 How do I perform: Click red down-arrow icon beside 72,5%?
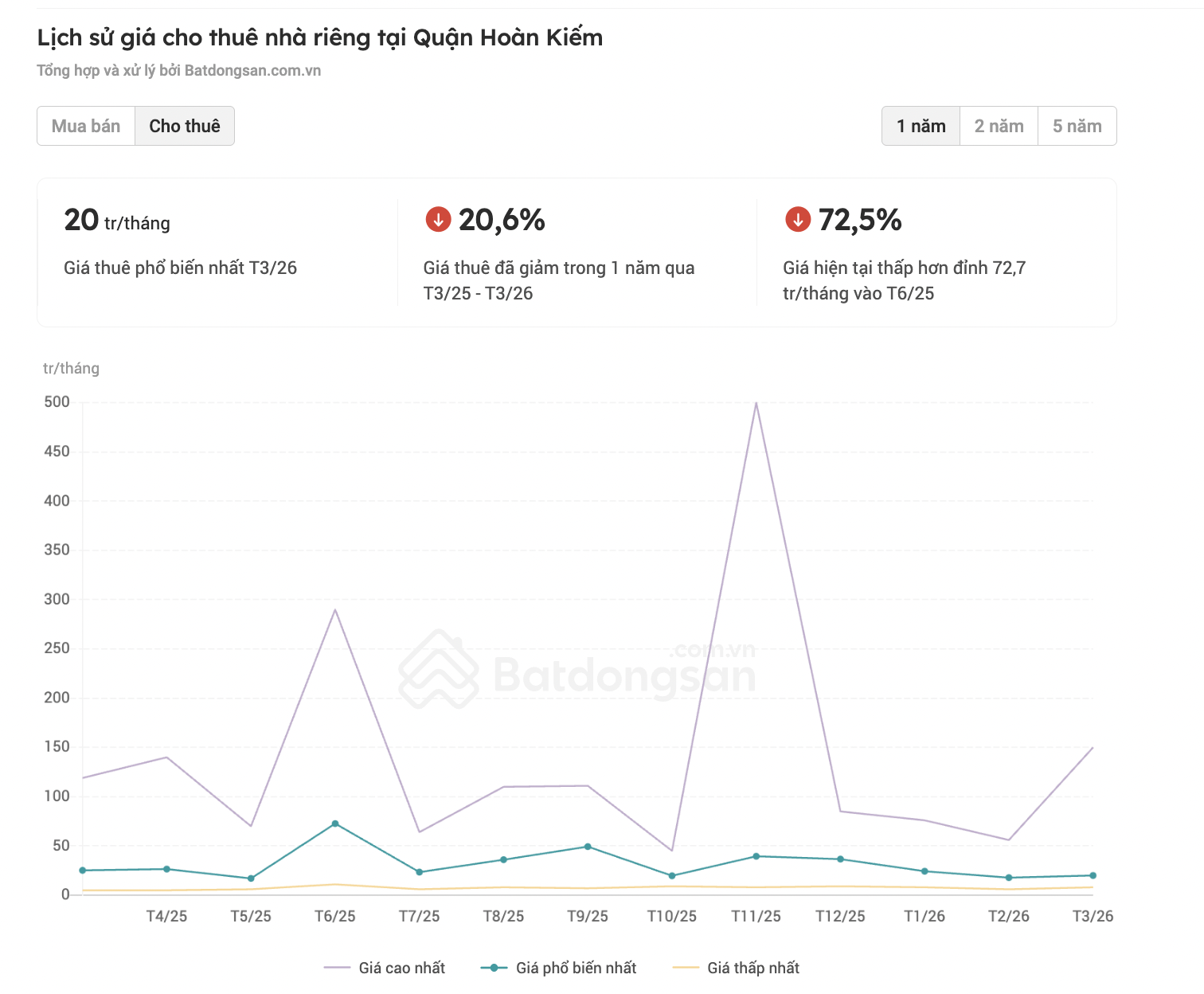pyautogui.click(x=797, y=219)
